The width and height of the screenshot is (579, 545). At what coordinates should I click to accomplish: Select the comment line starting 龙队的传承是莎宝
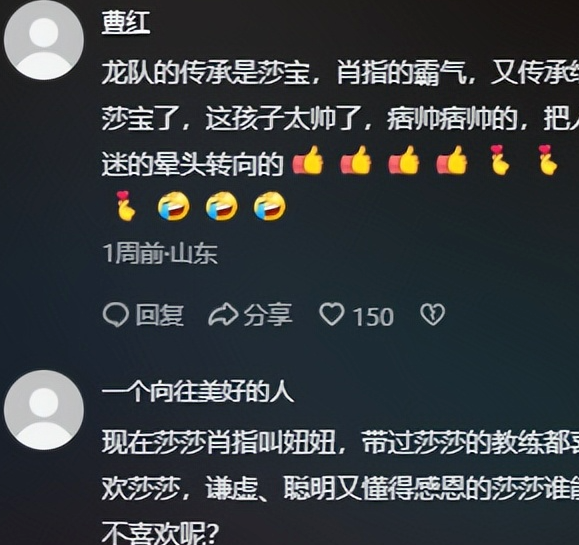tap(340, 73)
